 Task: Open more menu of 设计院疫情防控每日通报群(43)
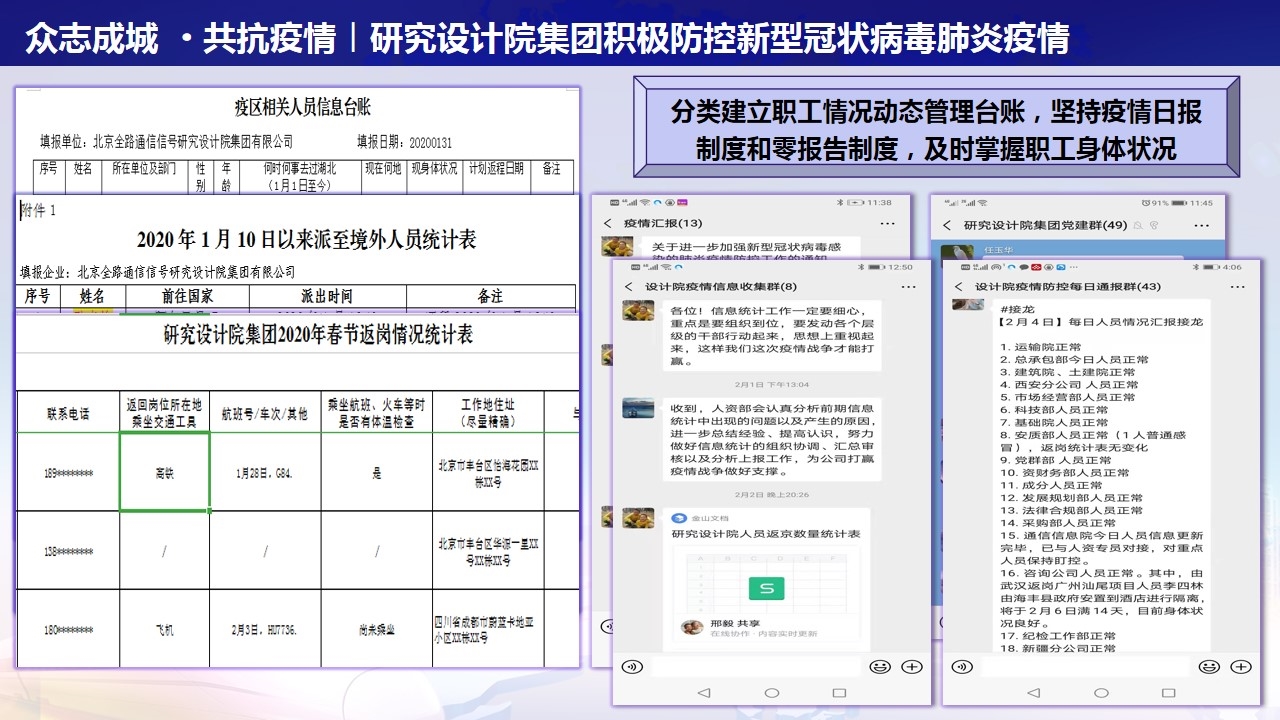[x=1238, y=286]
